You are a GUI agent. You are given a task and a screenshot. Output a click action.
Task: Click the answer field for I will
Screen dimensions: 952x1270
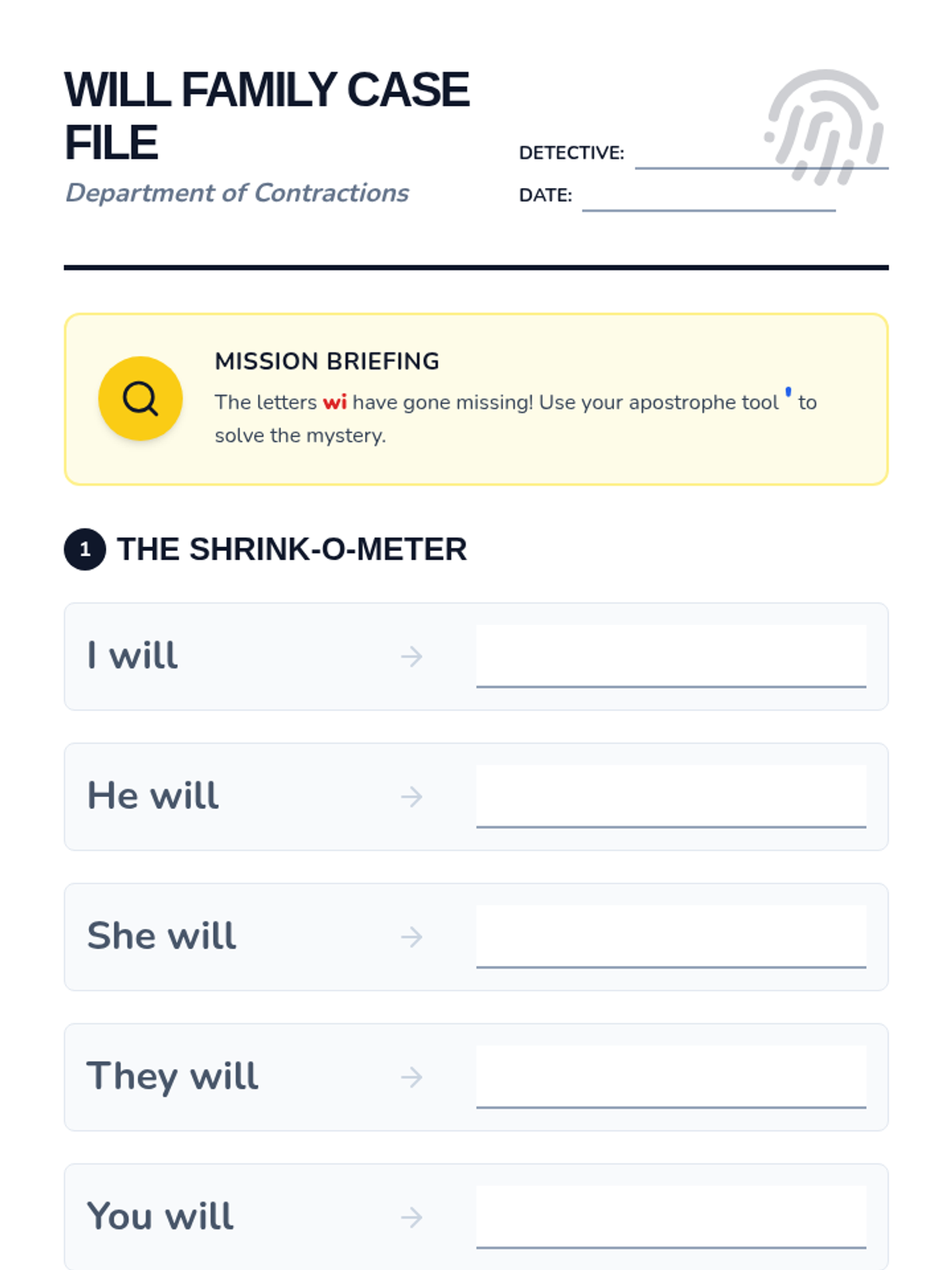coord(671,656)
